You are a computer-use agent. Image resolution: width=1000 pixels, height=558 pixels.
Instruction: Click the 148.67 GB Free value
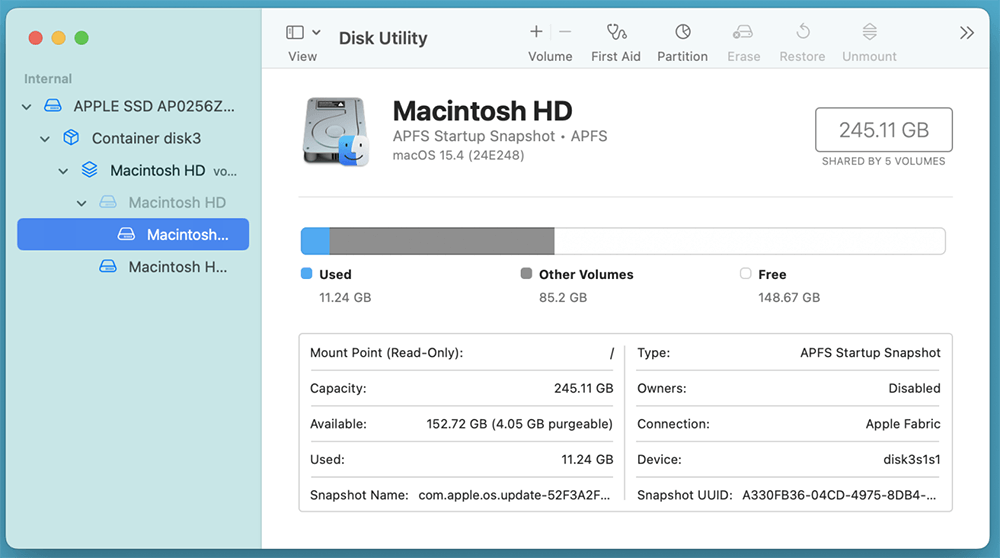point(789,298)
